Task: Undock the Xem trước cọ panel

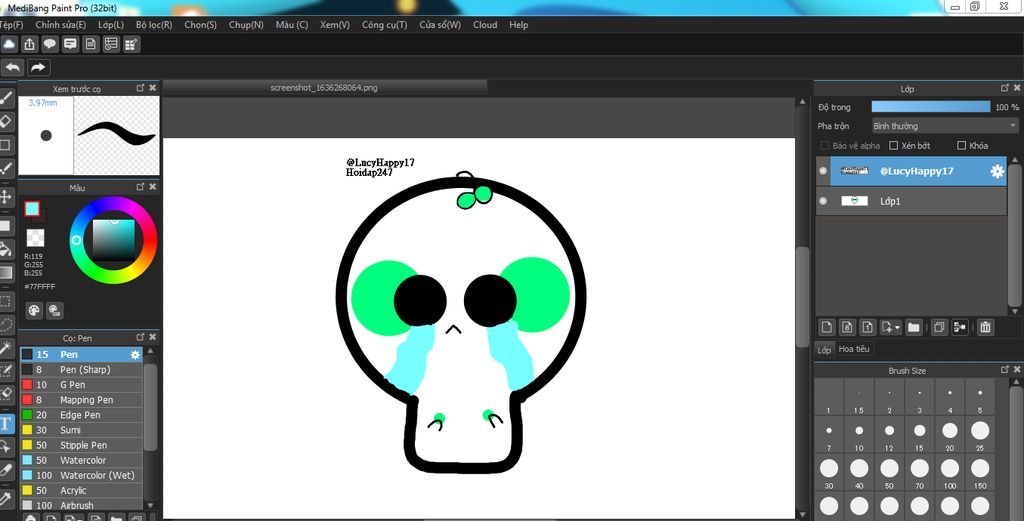Action: tap(140, 87)
